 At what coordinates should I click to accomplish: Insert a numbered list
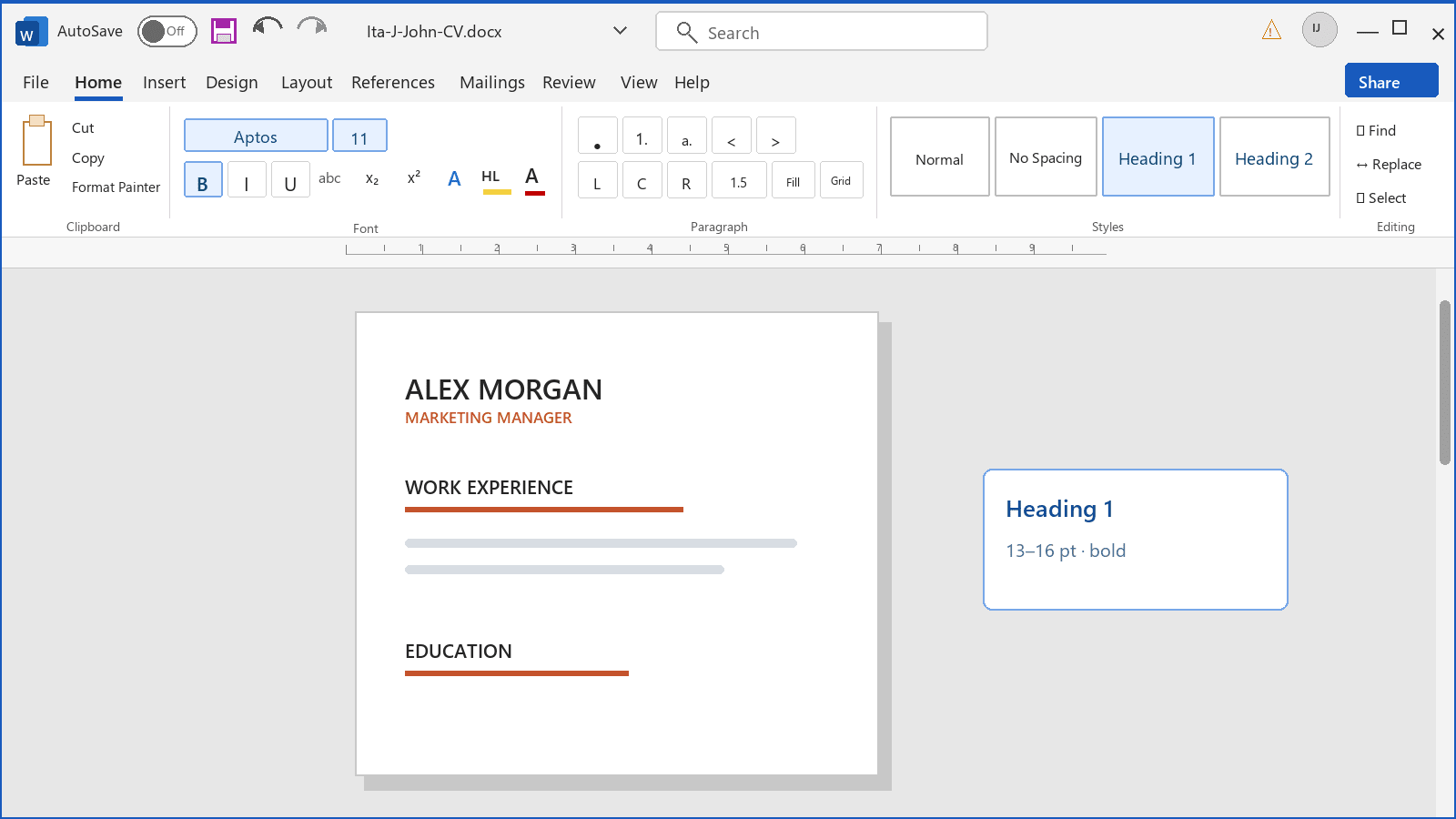(x=642, y=136)
